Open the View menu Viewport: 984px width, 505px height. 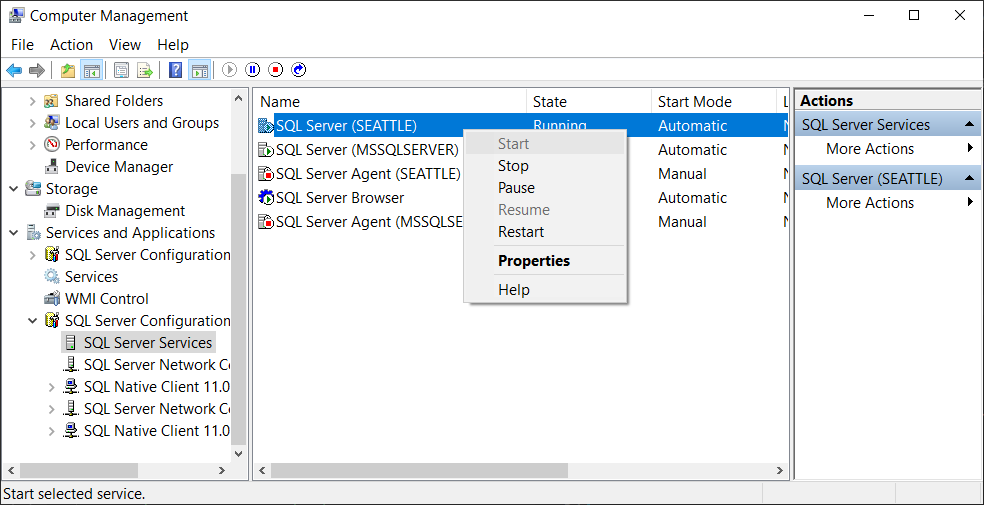125,45
